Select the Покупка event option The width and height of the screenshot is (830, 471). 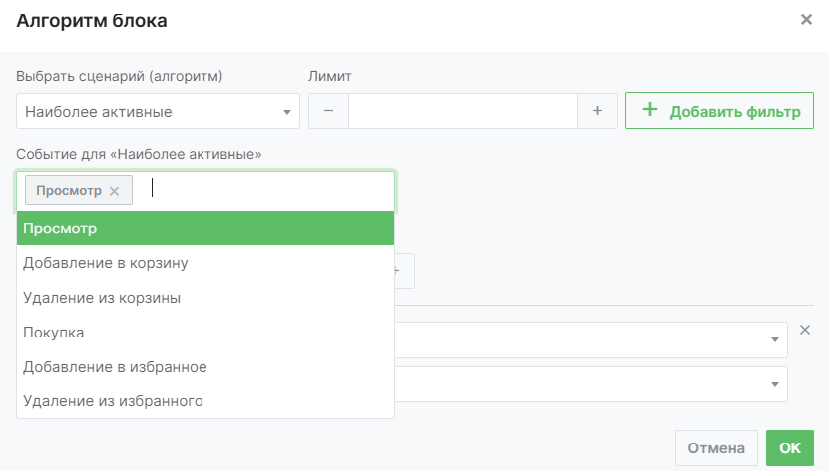click(205, 332)
